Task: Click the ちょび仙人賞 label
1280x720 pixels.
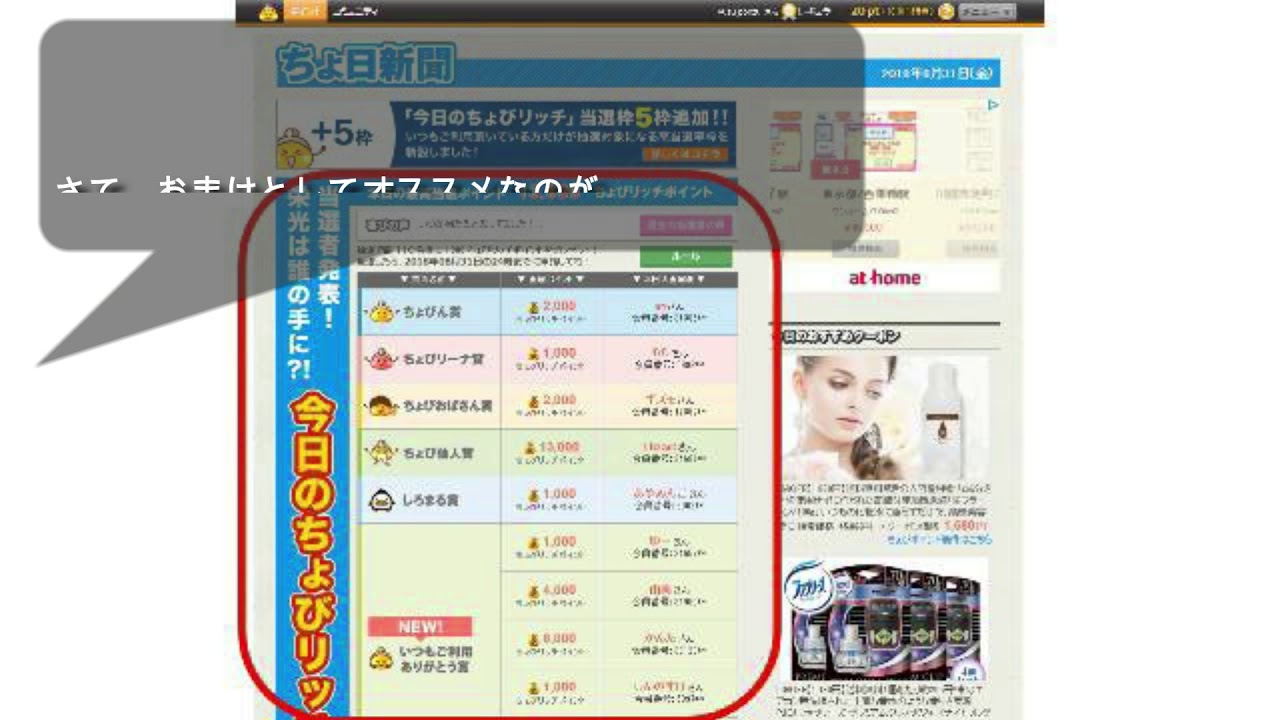Action: click(437, 454)
